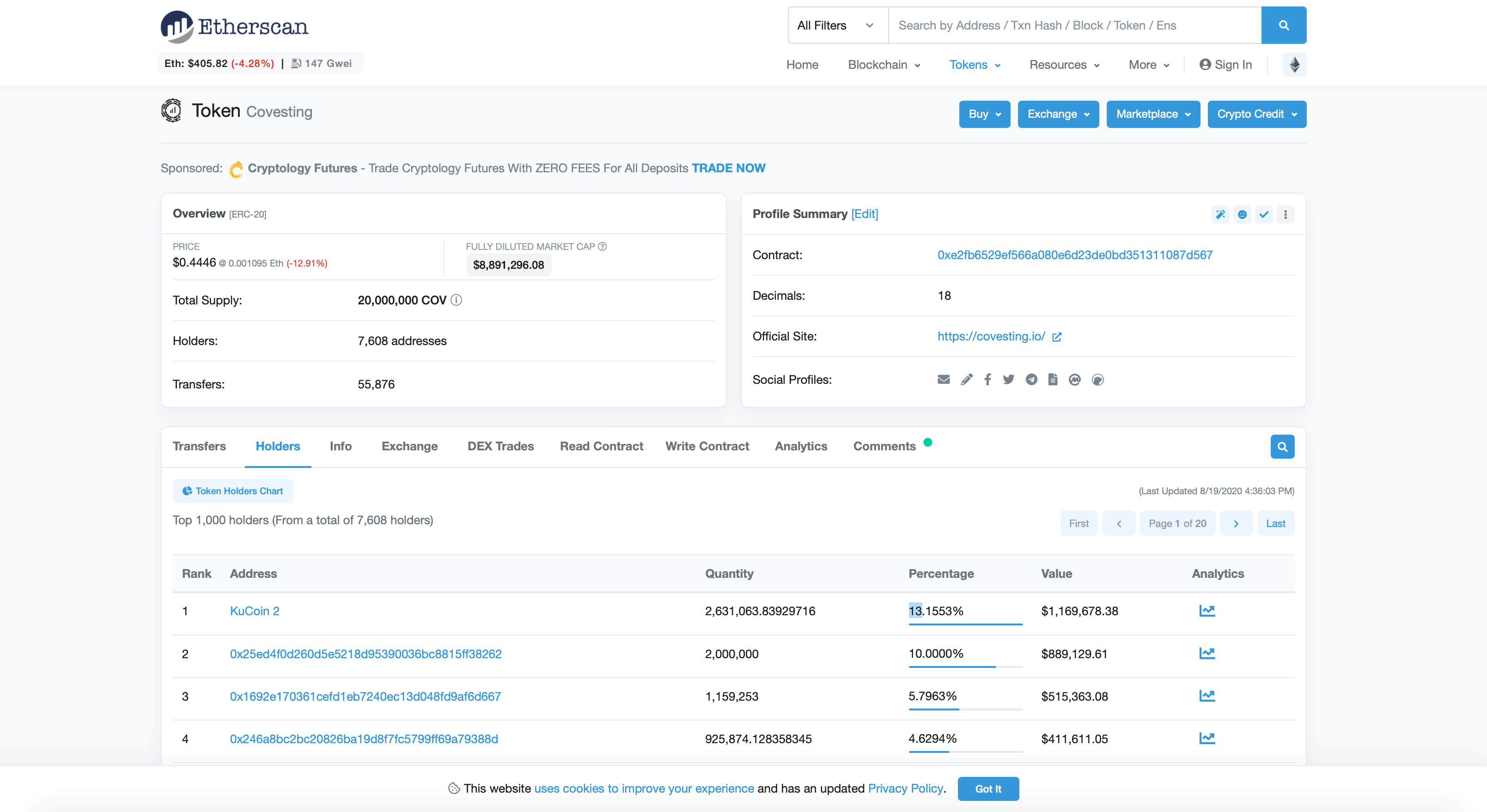Expand the Tokens menu
This screenshot has height=812, width=1487.
click(x=975, y=65)
